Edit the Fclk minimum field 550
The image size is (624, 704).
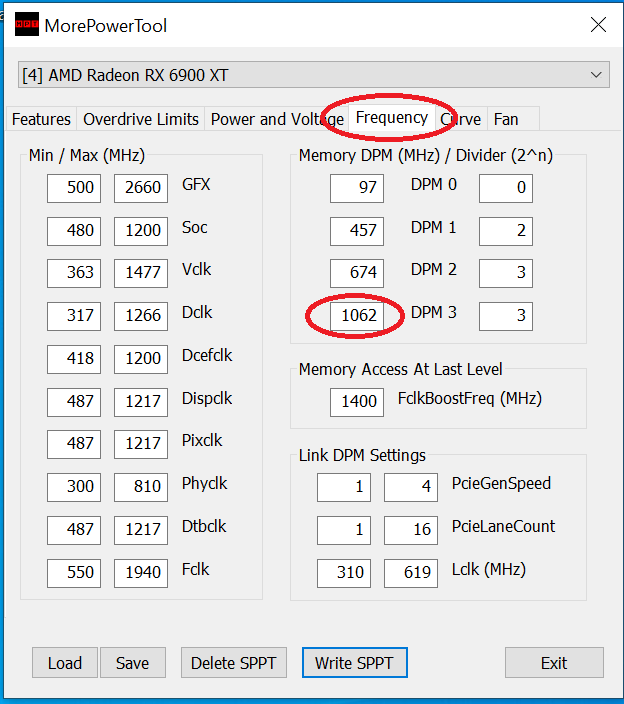(x=74, y=573)
